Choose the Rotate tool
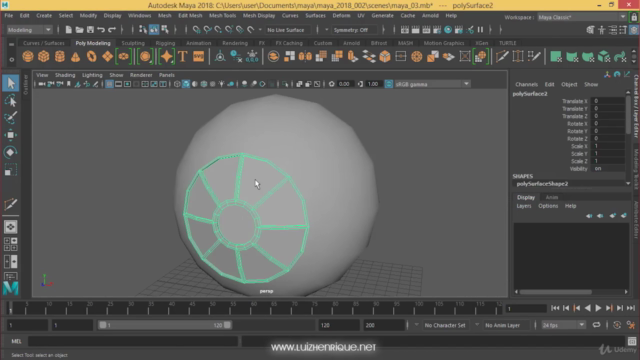The height and width of the screenshot is (360, 640). point(11,152)
